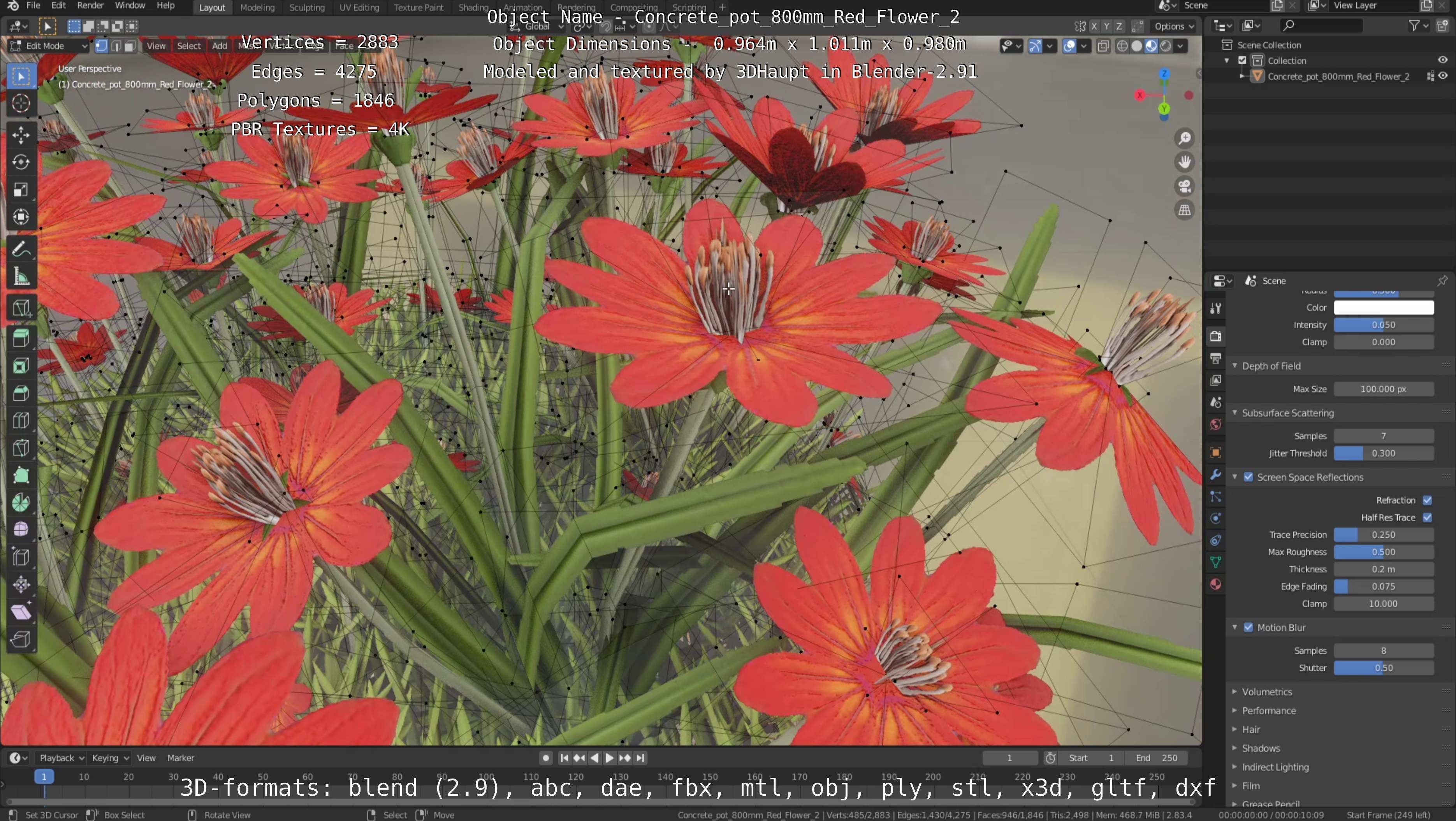
Task: Switch to Texture Paint workspace tab
Action: coord(418,7)
